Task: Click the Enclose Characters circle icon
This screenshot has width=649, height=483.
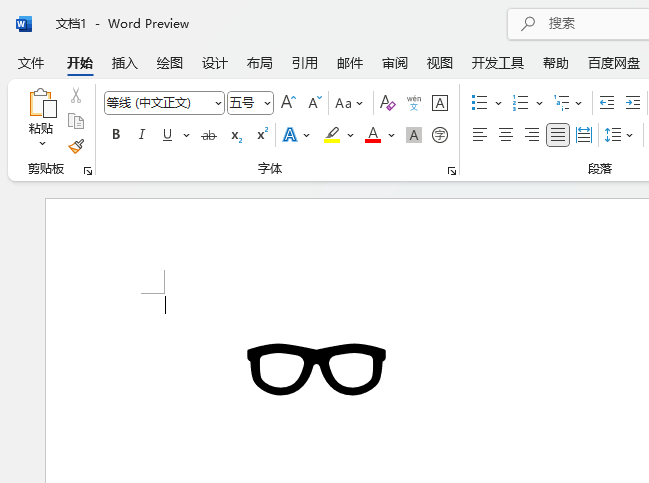Action: (x=440, y=135)
